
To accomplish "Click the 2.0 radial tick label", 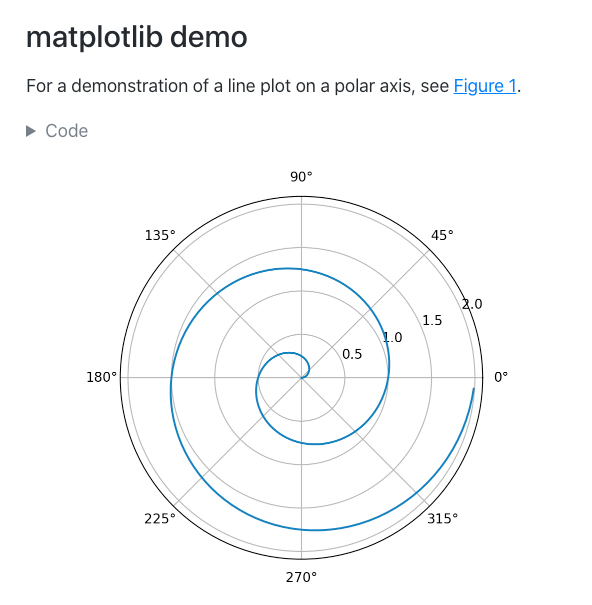I will (472, 304).
